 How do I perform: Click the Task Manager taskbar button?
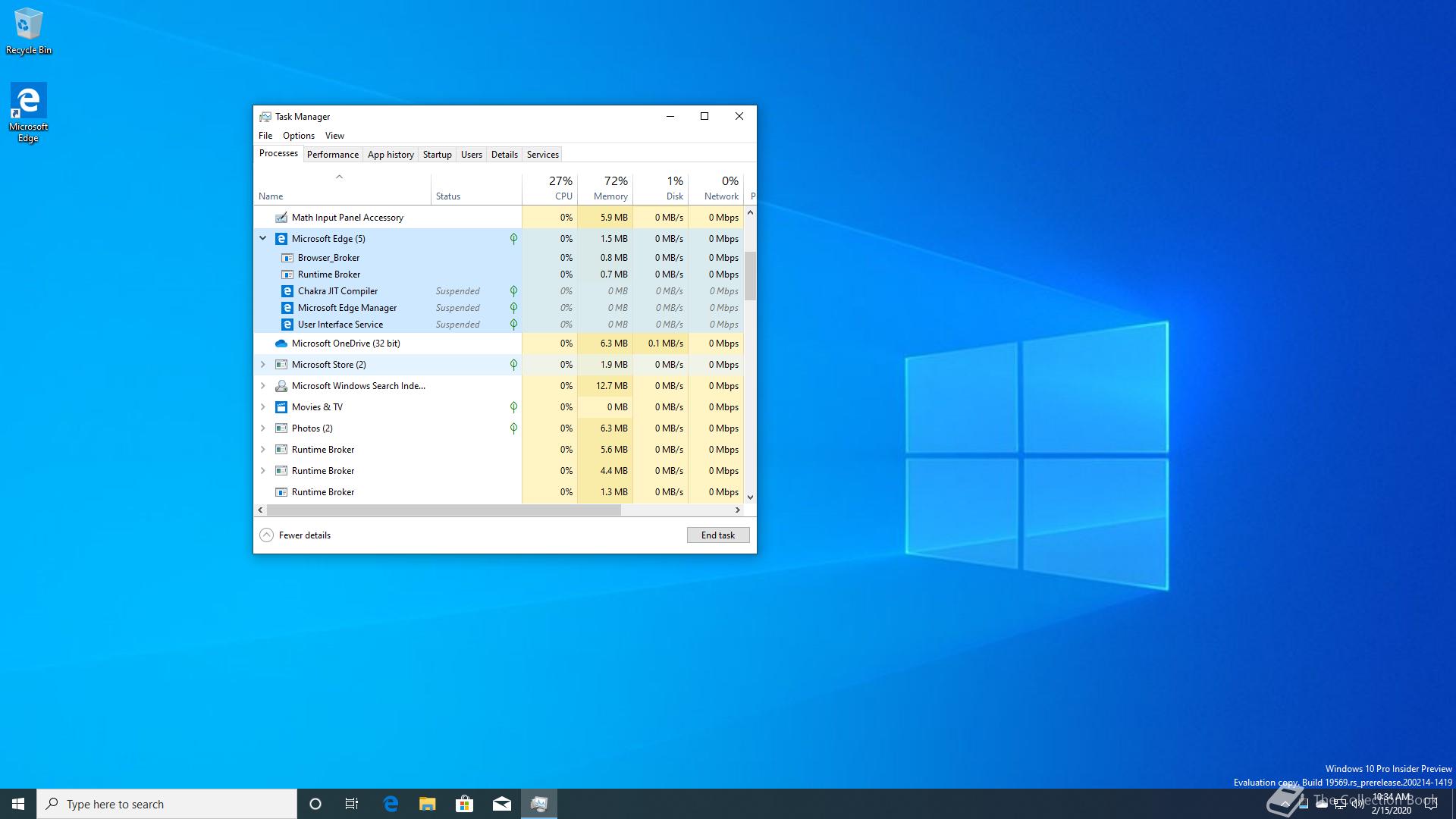tap(539, 804)
